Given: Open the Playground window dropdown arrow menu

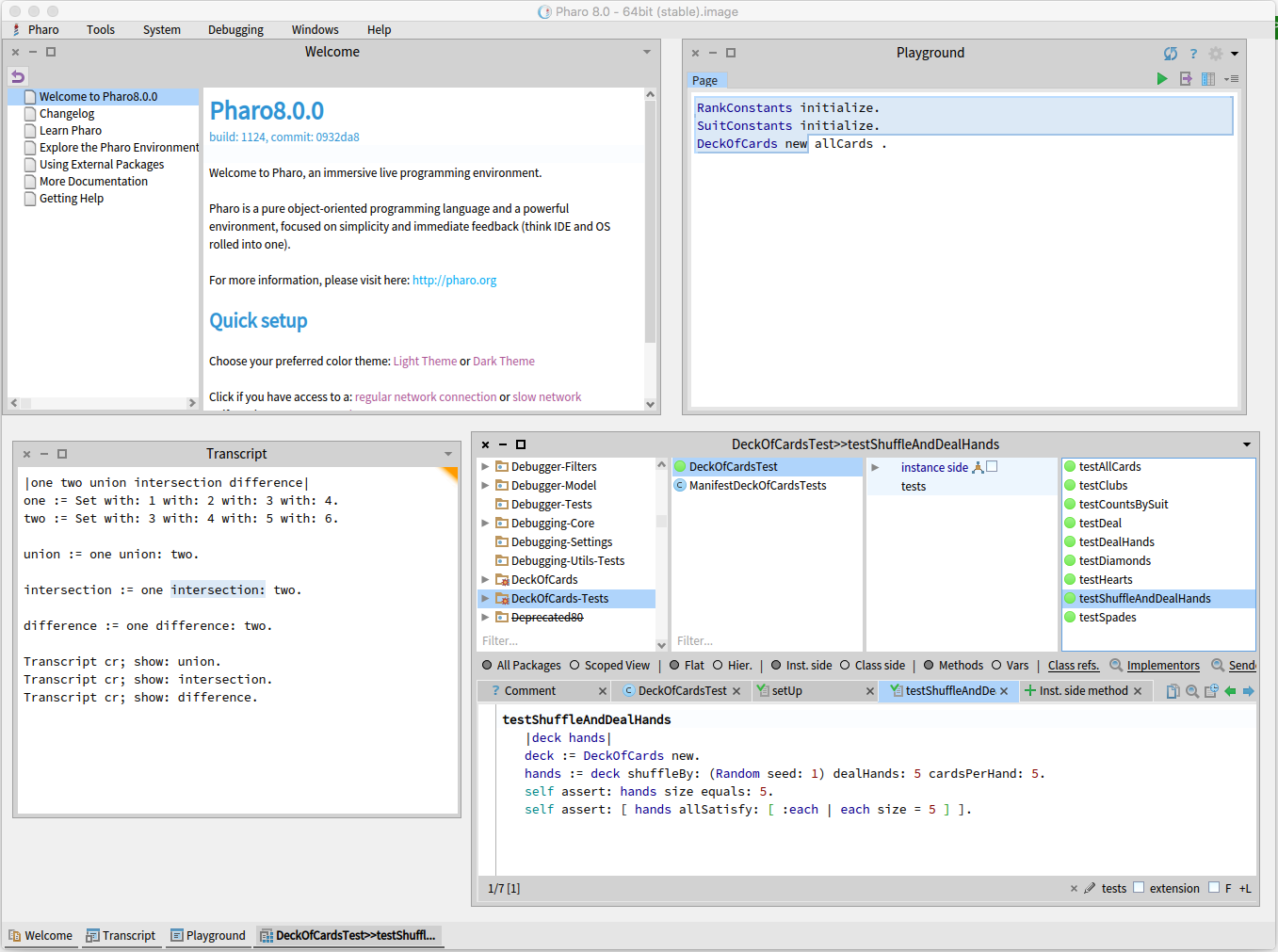Looking at the screenshot, I should [x=1235, y=54].
